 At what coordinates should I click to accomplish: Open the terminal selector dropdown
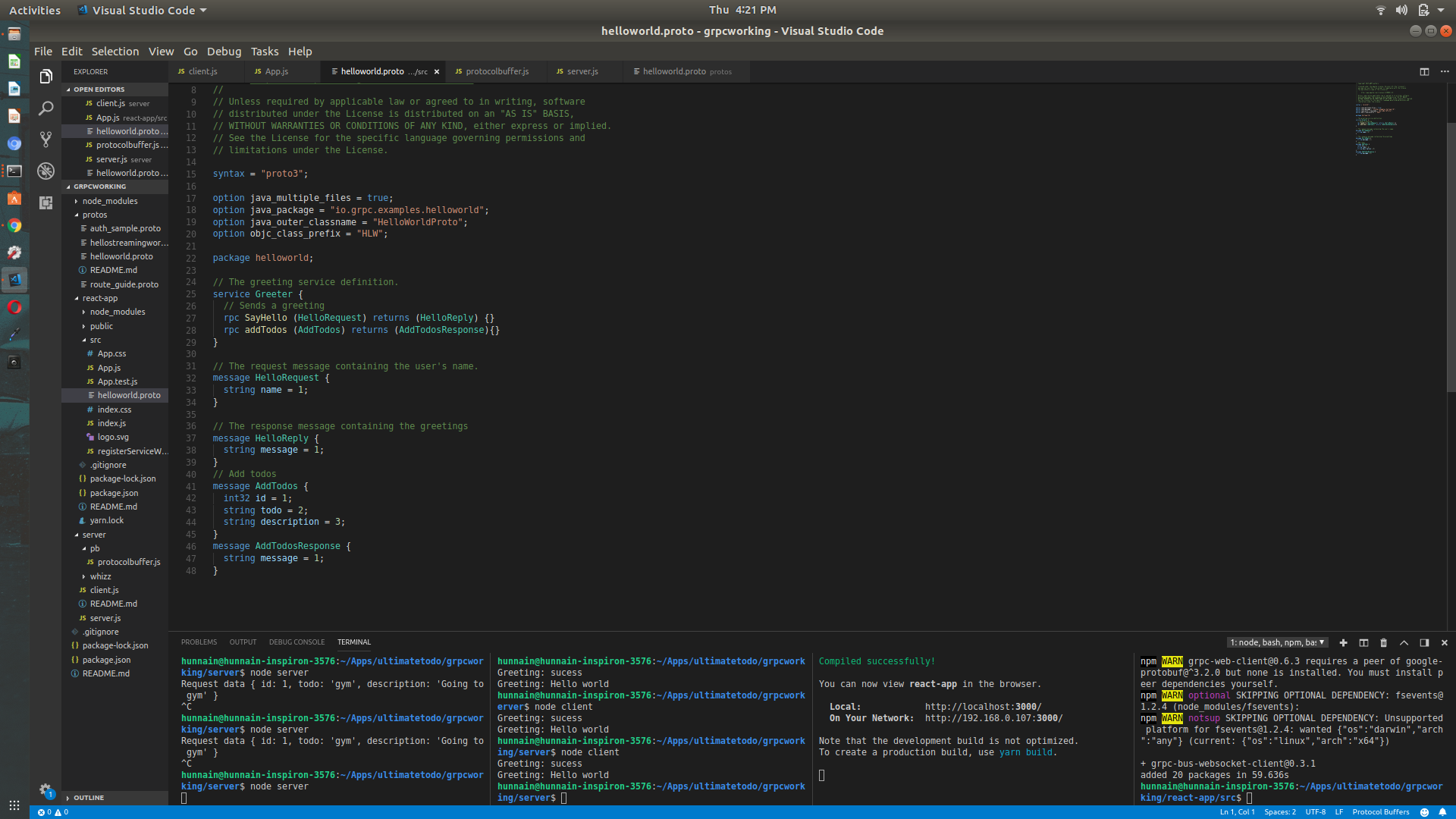(x=1277, y=642)
